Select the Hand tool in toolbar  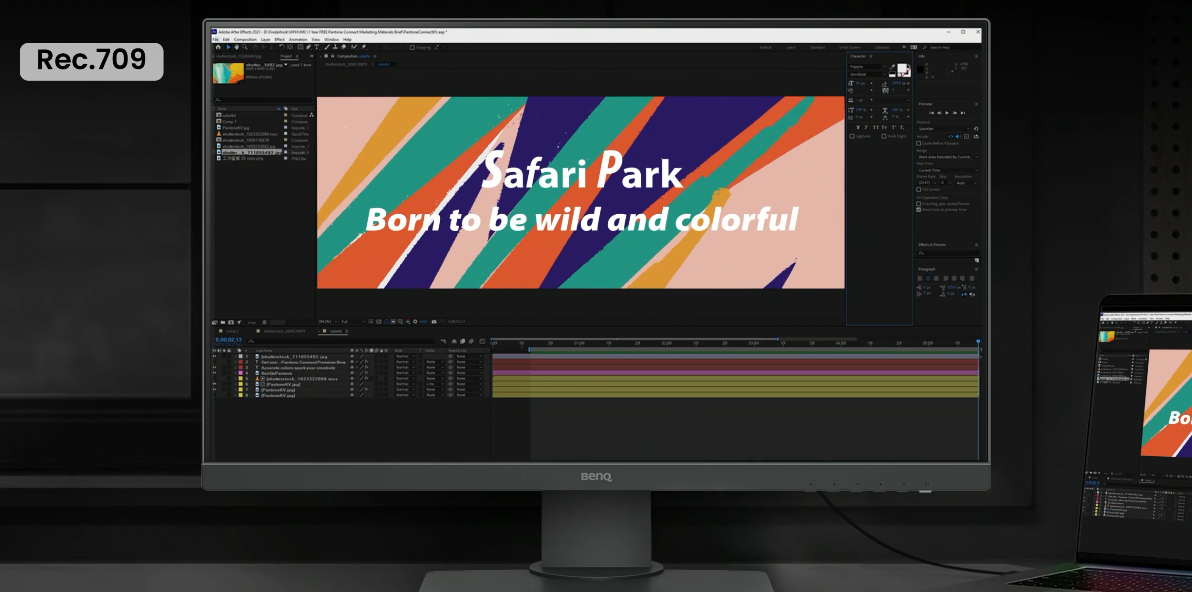pyautogui.click(x=237, y=47)
